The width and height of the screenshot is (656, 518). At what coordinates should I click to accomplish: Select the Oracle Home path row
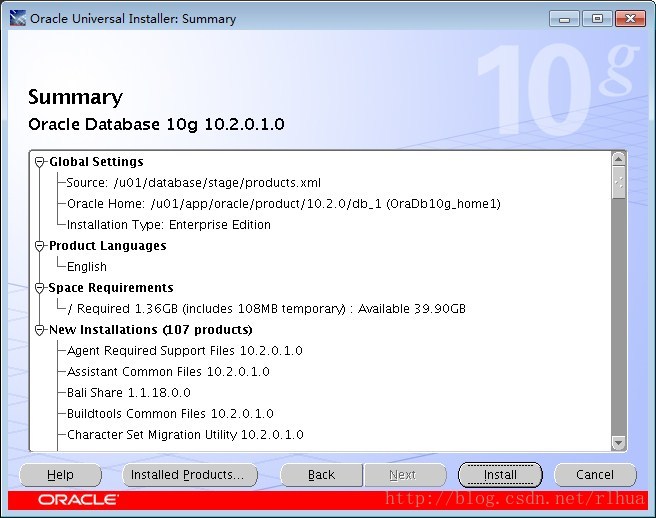[x=284, y=204]
